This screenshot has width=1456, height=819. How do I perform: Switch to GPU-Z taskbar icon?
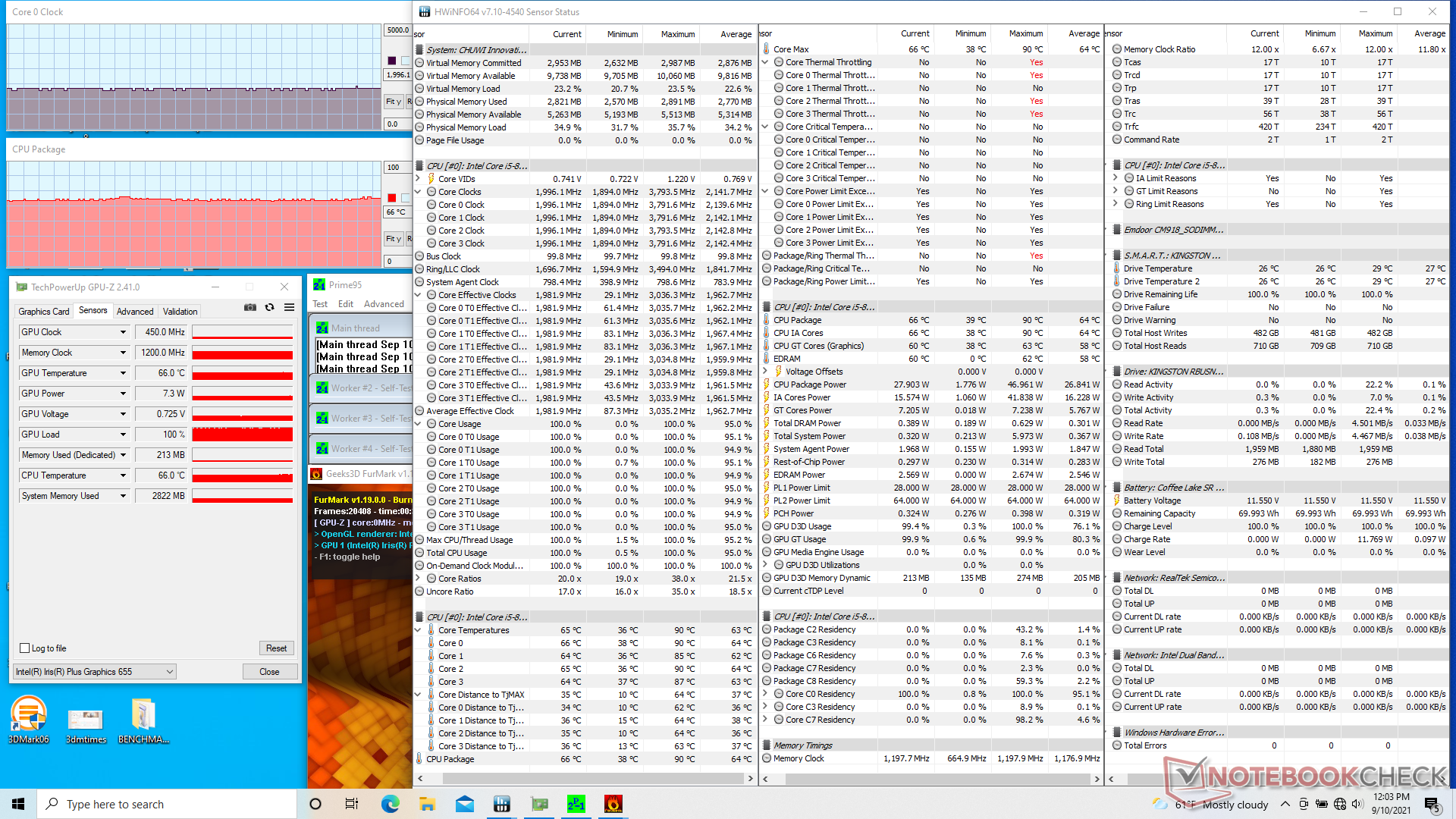[539, 804]
